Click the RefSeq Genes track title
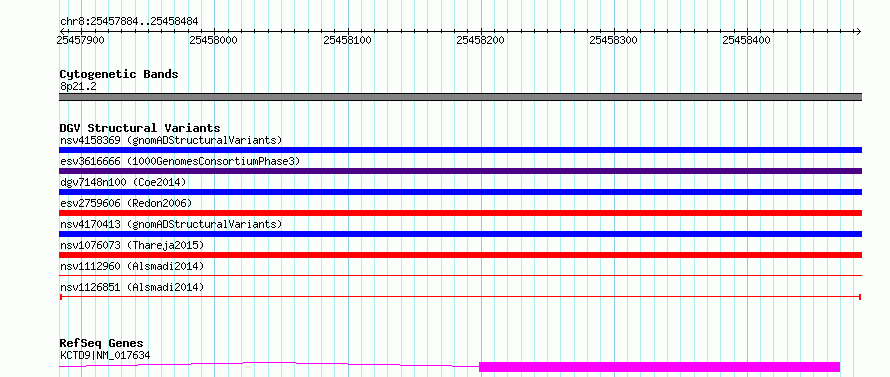Viewport: 890px width, 377px height. coord(101,344)
